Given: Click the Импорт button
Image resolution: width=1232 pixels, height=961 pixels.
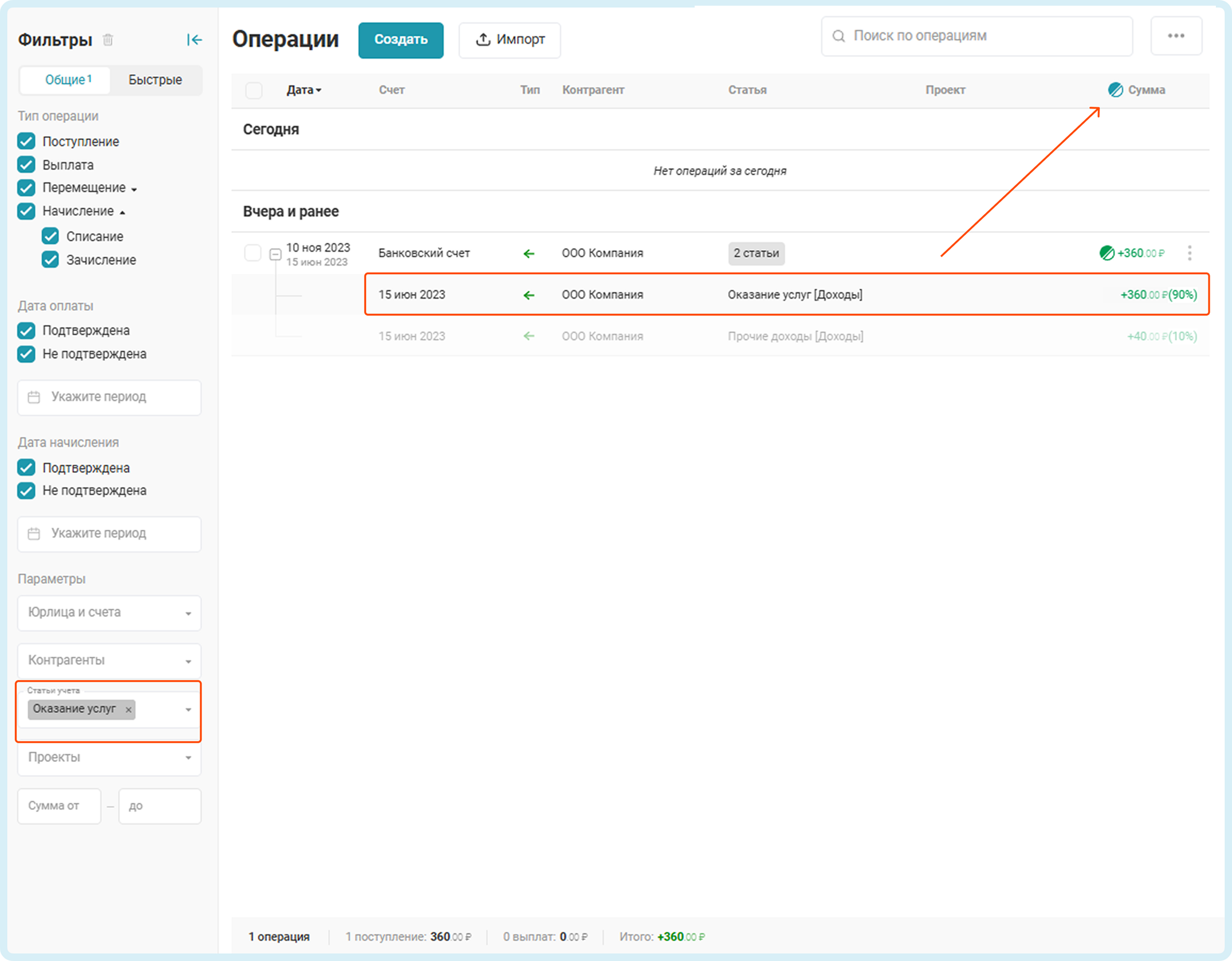Looking at the screenshot, I should pos(509,39).
